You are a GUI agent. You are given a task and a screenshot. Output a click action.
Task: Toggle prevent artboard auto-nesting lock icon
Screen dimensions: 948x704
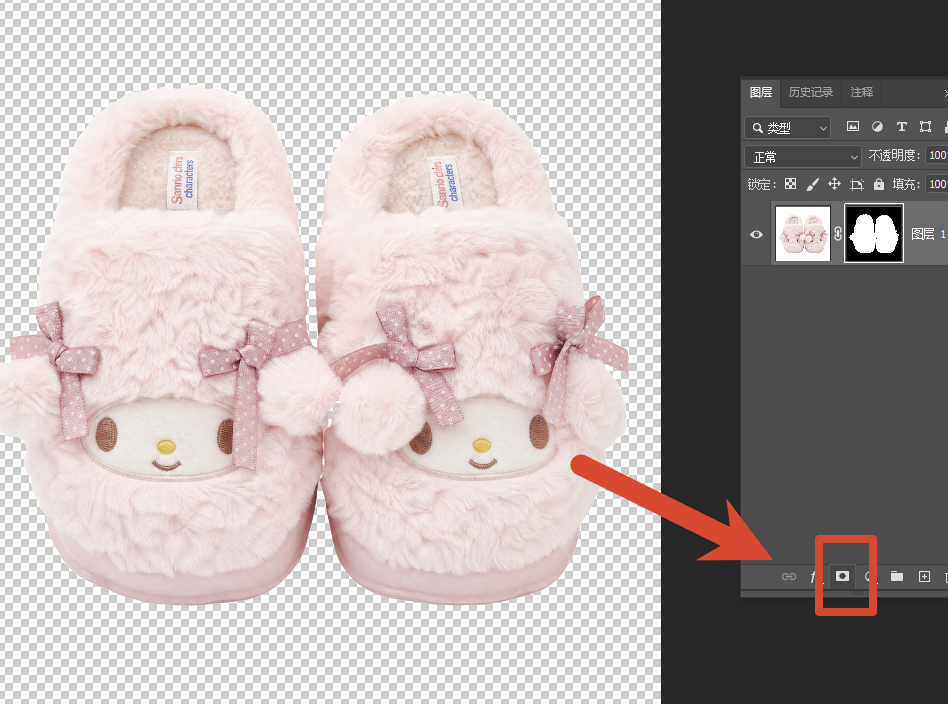click(x=857, y=184)
